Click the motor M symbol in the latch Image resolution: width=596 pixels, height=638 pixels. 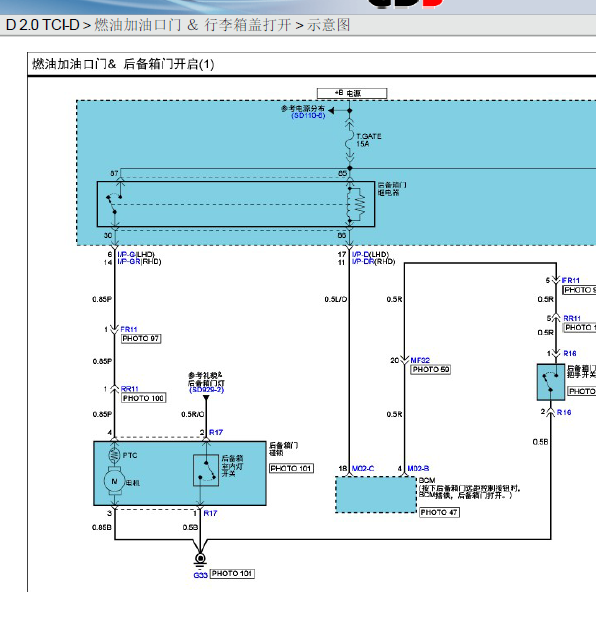[x=114, y=481]
